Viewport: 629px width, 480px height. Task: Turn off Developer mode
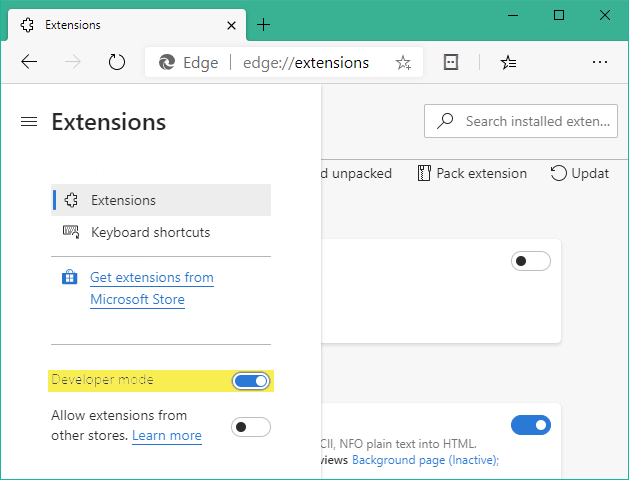[x=251, y=381]
